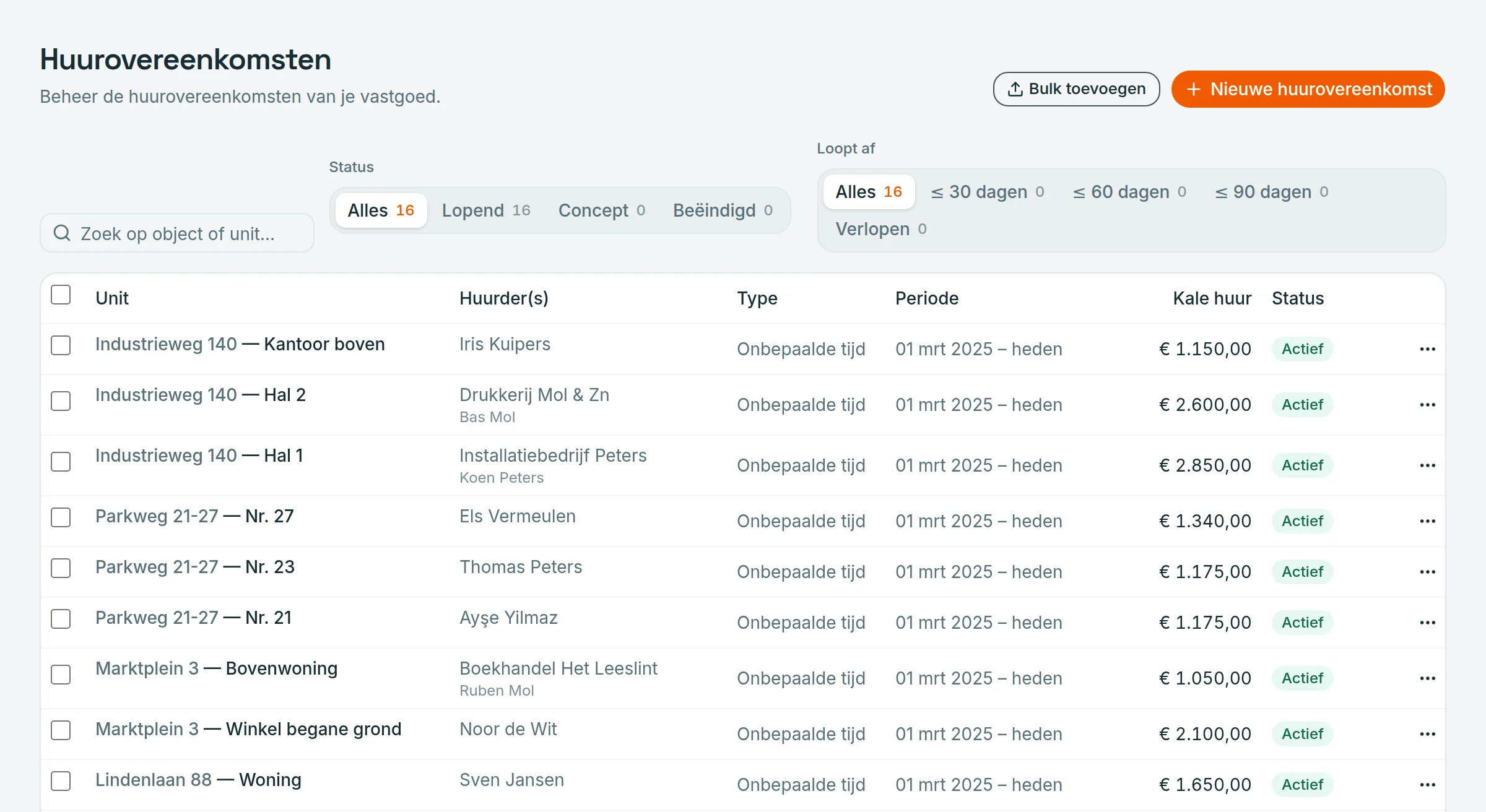Show Verlopen agreements
Viewport: 1486px width, 812px height.
pos(881,229)
